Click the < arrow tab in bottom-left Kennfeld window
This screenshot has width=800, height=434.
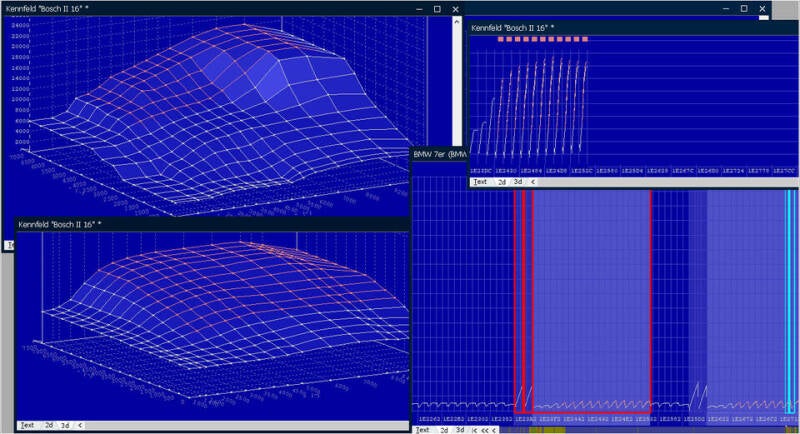point(80,425)
